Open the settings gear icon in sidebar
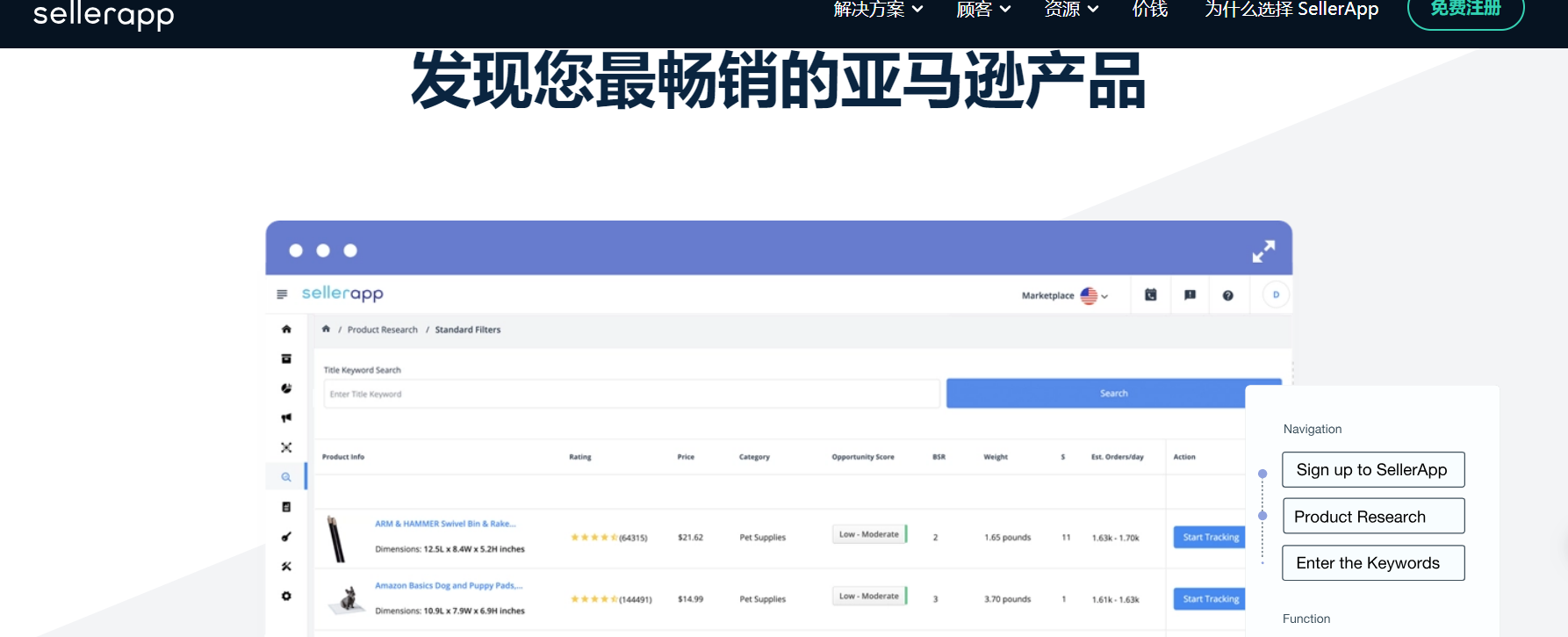 (286, 596)
